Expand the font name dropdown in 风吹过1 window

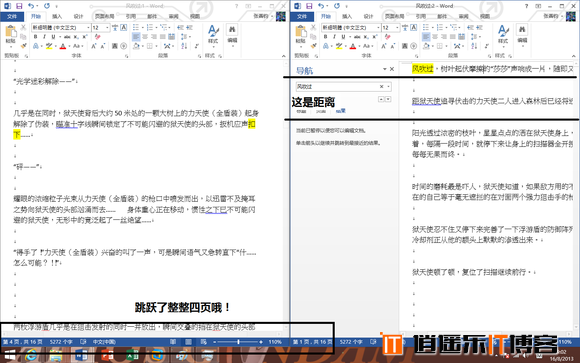point(88,28)
